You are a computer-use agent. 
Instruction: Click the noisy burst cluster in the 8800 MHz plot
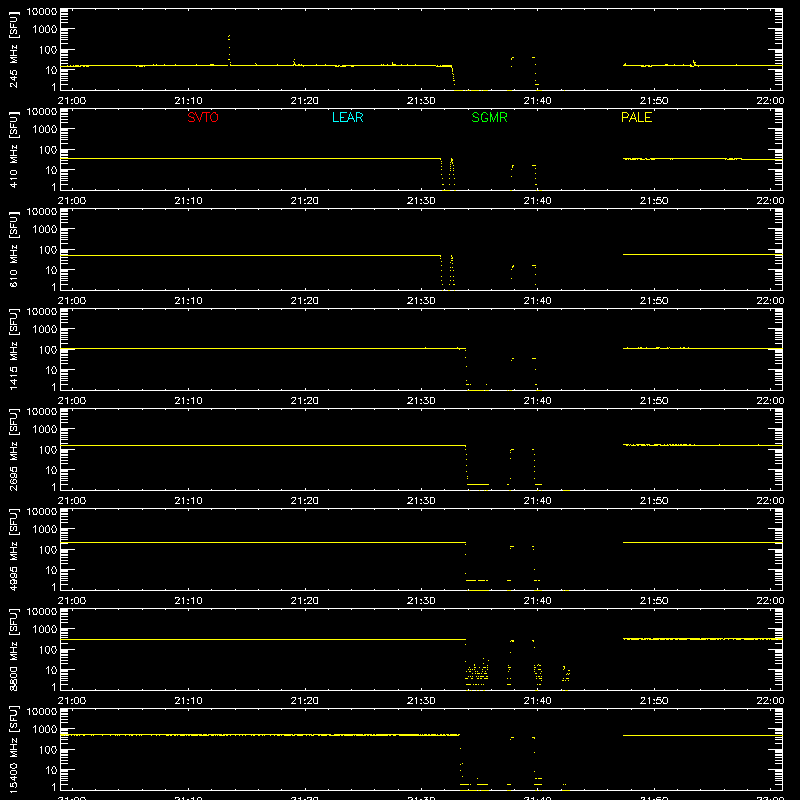click(477, 672)
